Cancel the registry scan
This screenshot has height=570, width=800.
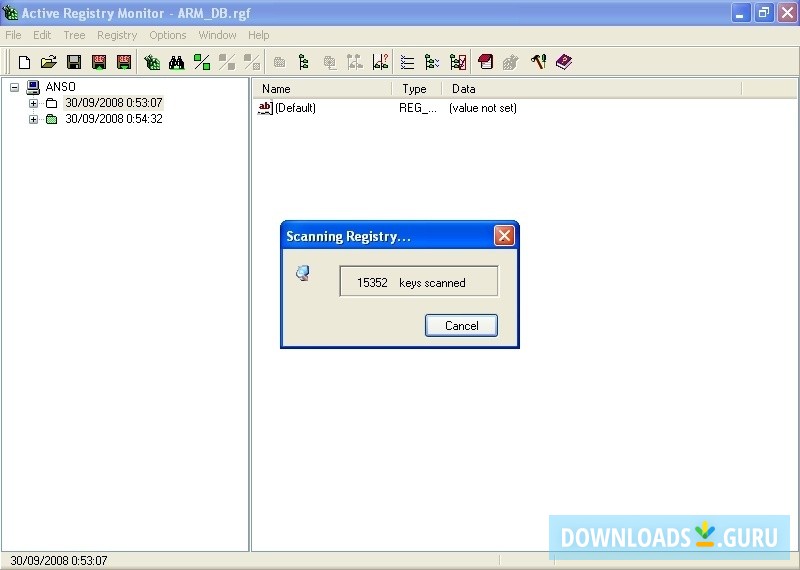click(461, 326)
